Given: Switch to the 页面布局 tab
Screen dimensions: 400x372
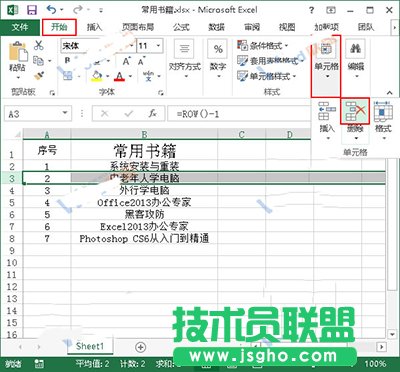Looking at the screenshot, I should (x=138, y=27).
